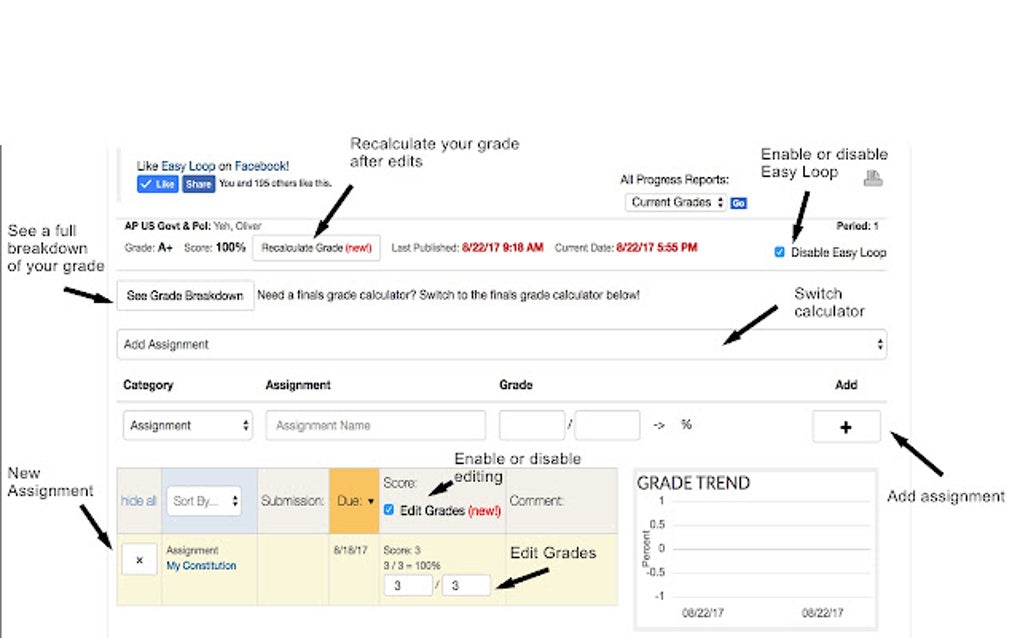This screenshot has height=638, width=1020.
Task: Click the × icon to remove My Constitution assignment
Action: [138, 560]
